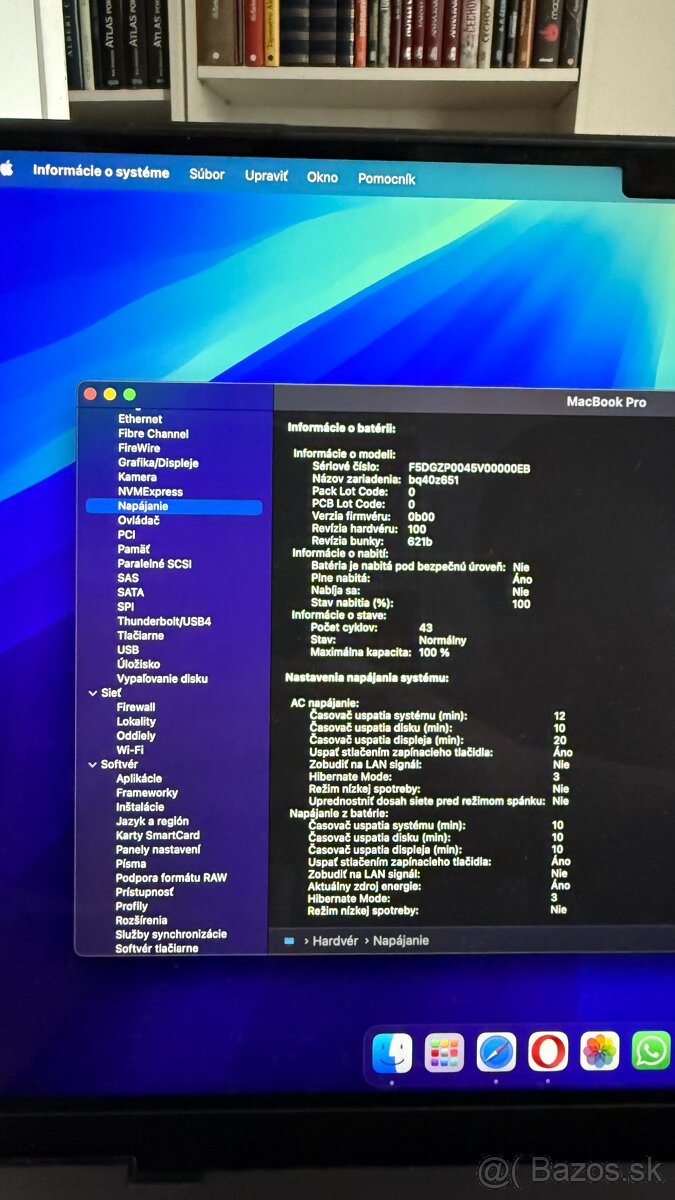This screenshot has height=1200, width=675.
Task: Collapse the Sieť section in sidebar
Action: tap(92, 693)
